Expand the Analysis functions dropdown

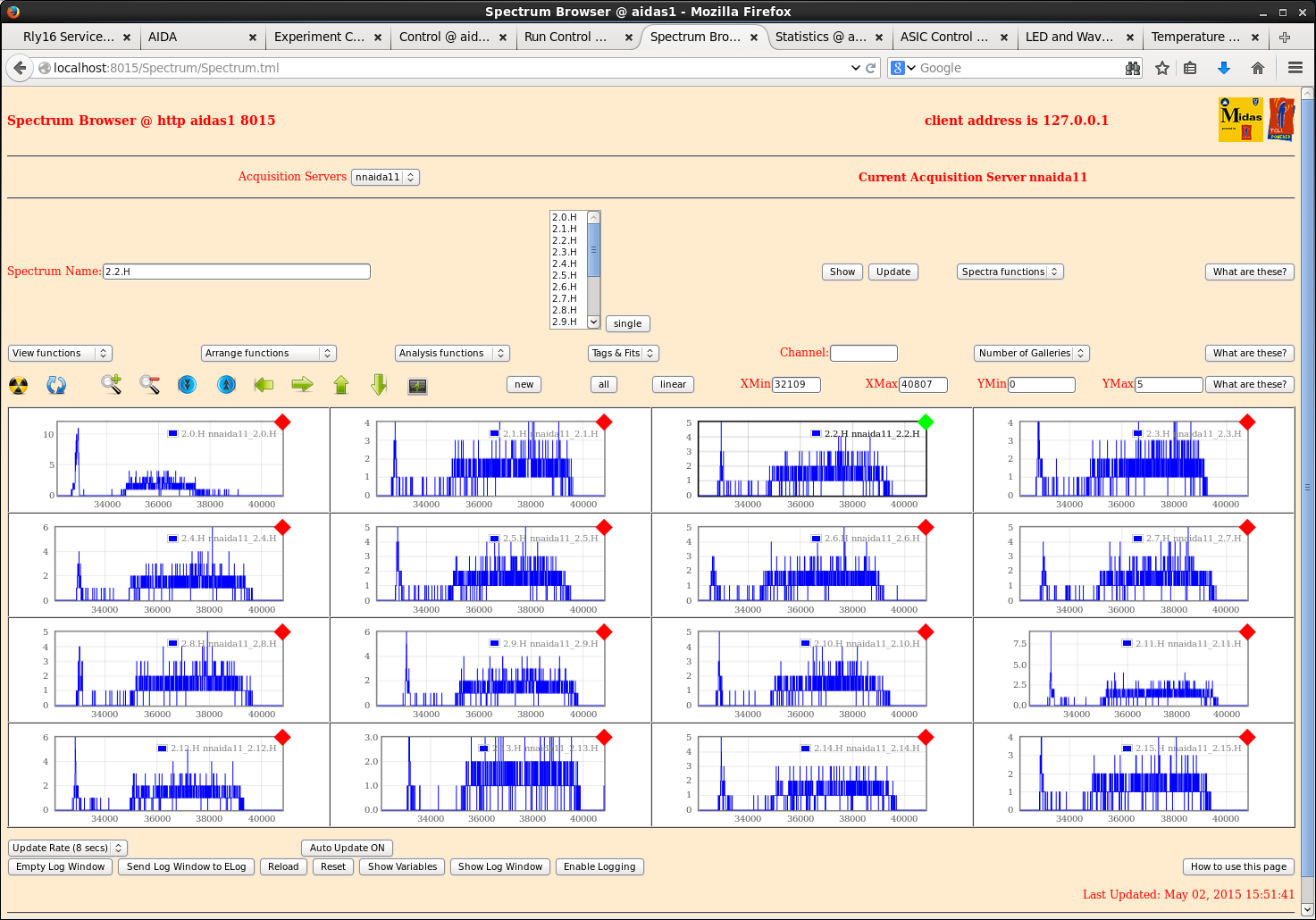[451, 353]
